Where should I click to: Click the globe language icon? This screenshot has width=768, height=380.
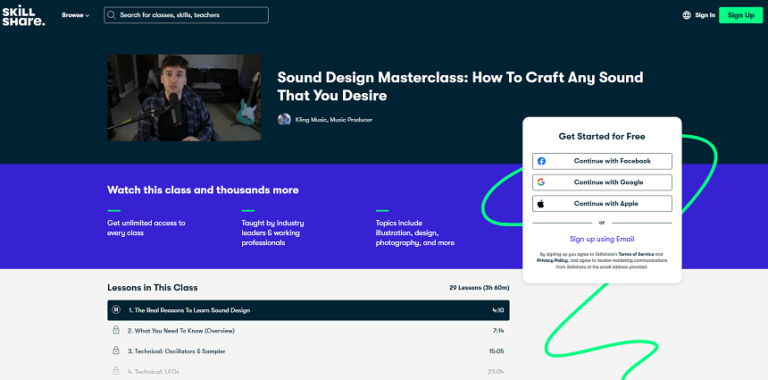coord(686,15)
